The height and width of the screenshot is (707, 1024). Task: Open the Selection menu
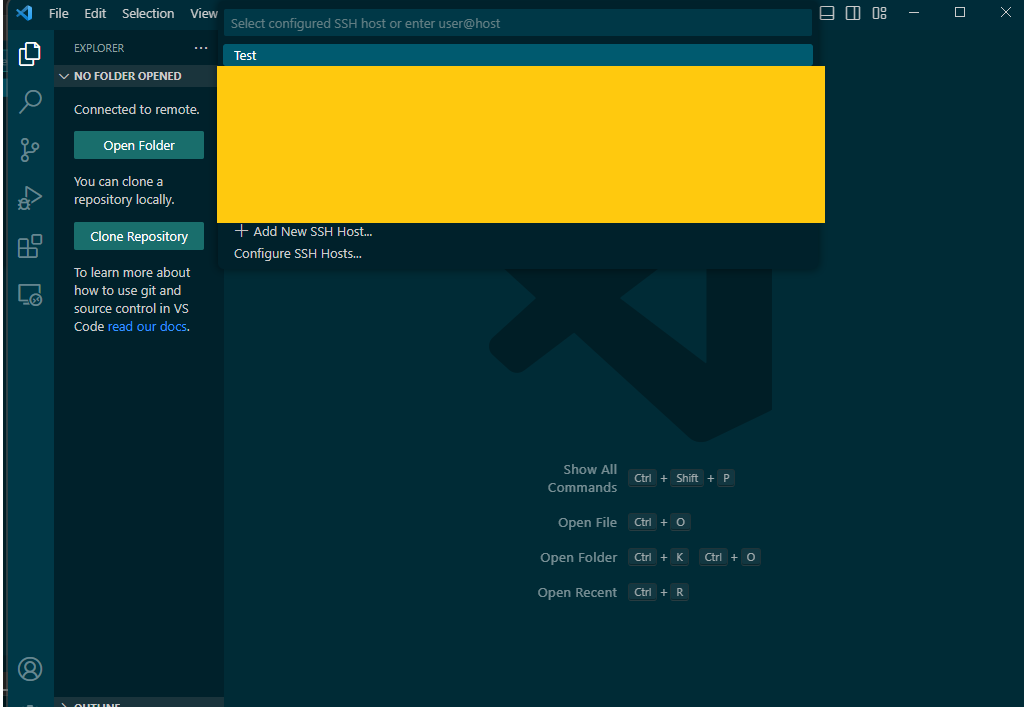point(148,13)
